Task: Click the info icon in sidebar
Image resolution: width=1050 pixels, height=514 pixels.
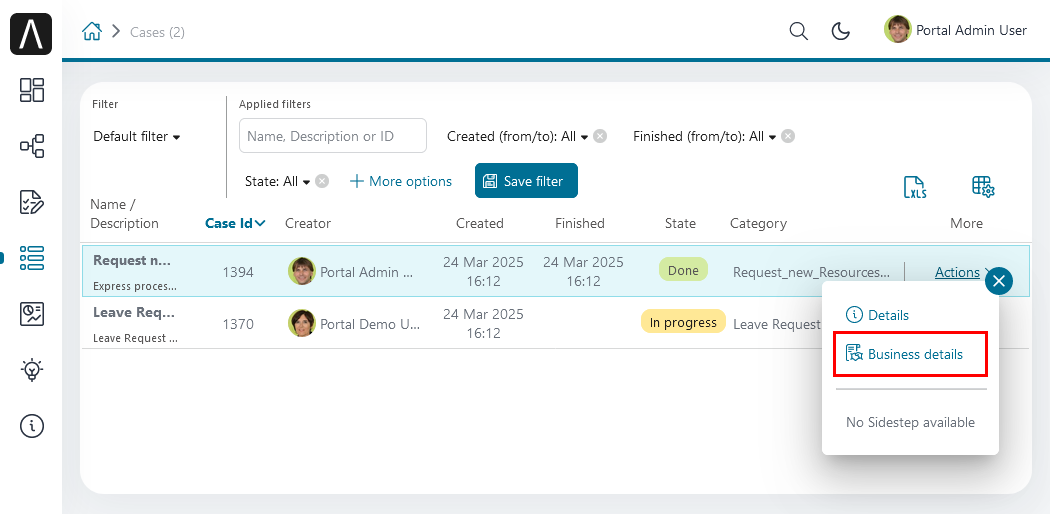Action: click(x=31, y=425)
